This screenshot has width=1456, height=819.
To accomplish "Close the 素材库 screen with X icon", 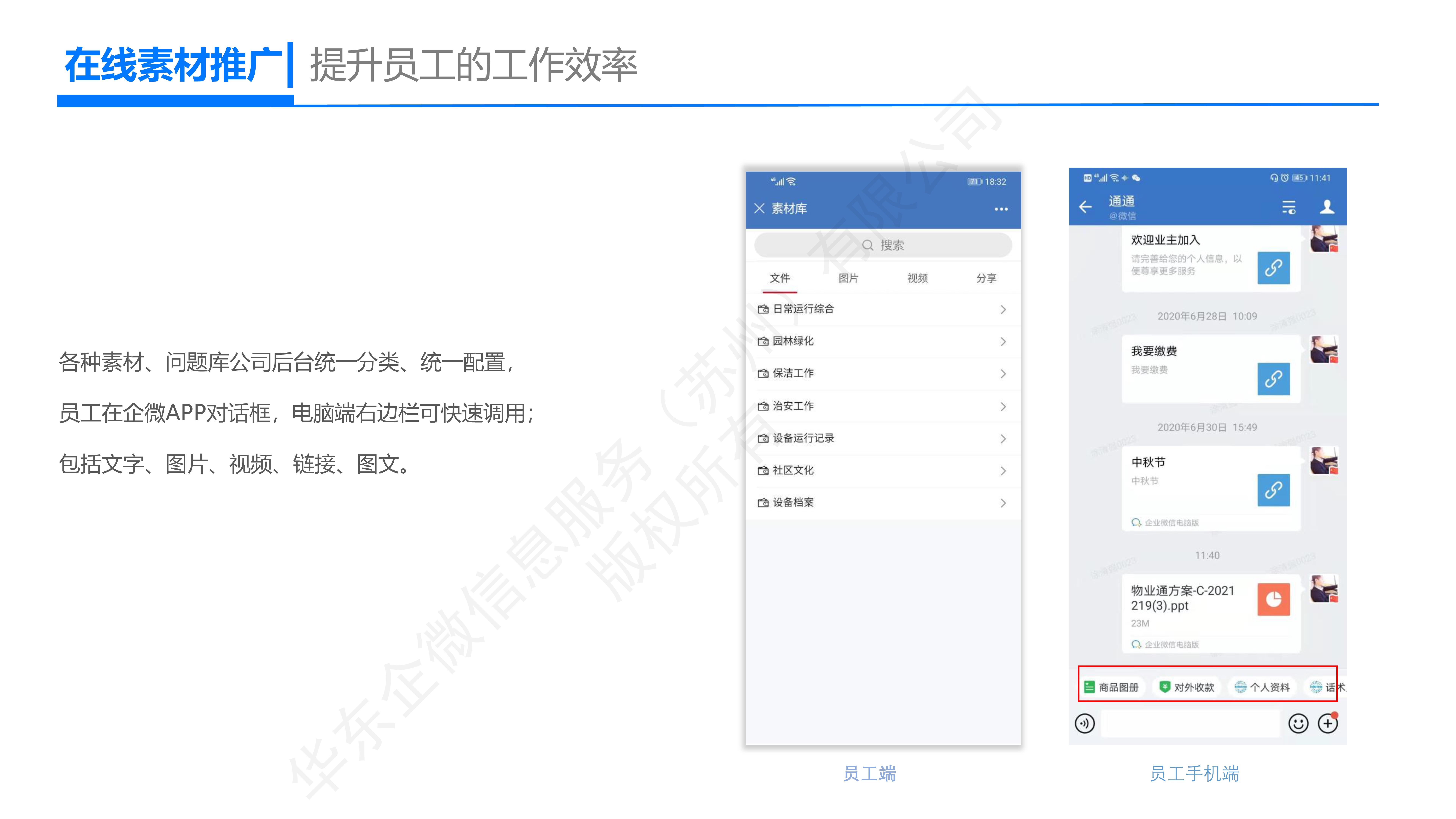I will pos(759,209).
